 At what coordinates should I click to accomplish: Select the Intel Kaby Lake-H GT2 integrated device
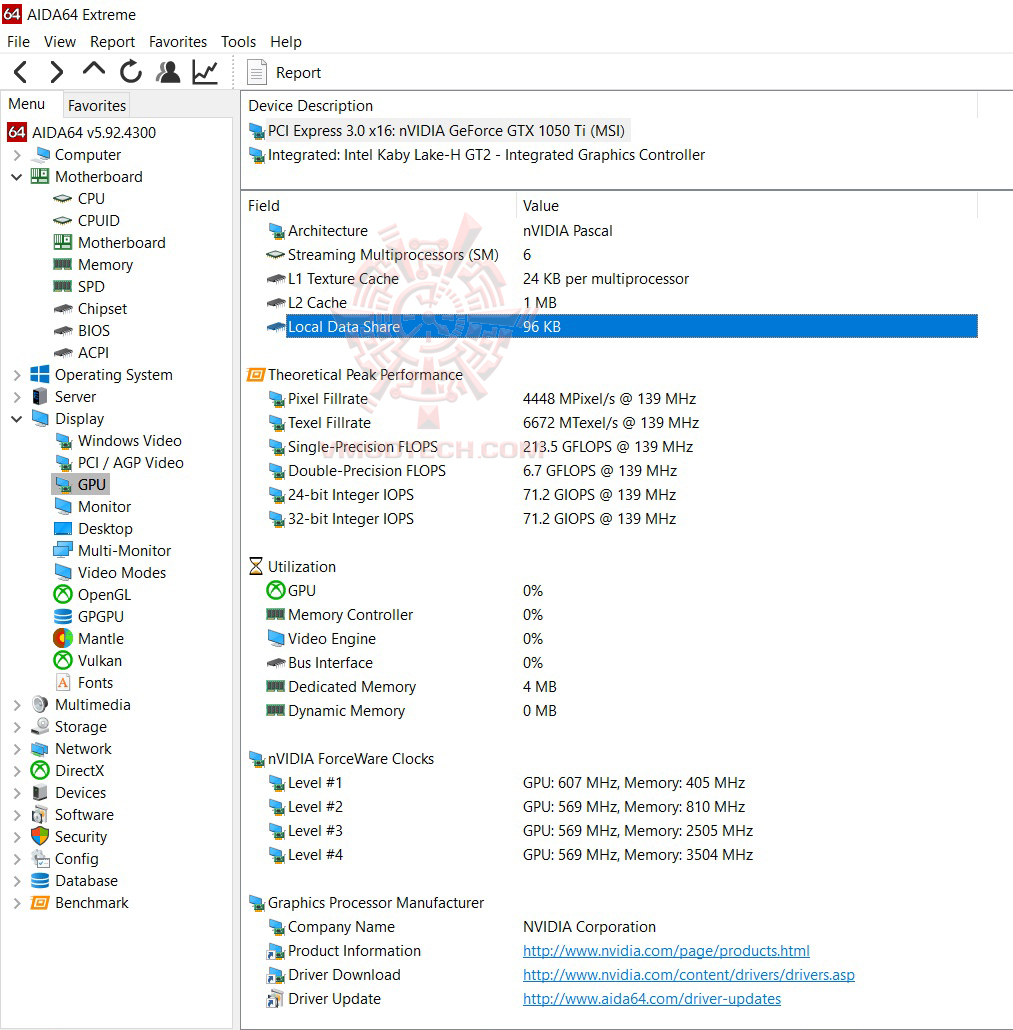[477, 155]
